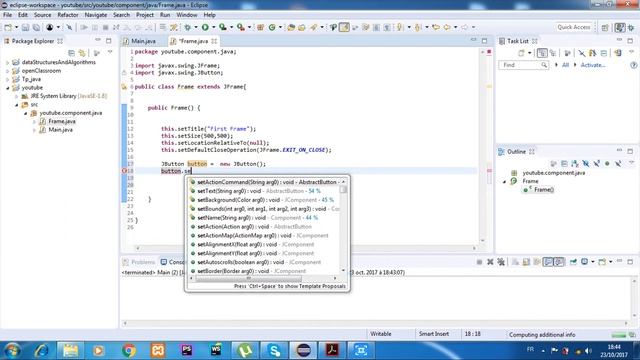Screen dimensions: 640x360
Task: Click the New Task icon in Task List
Action: coord(521,53)
